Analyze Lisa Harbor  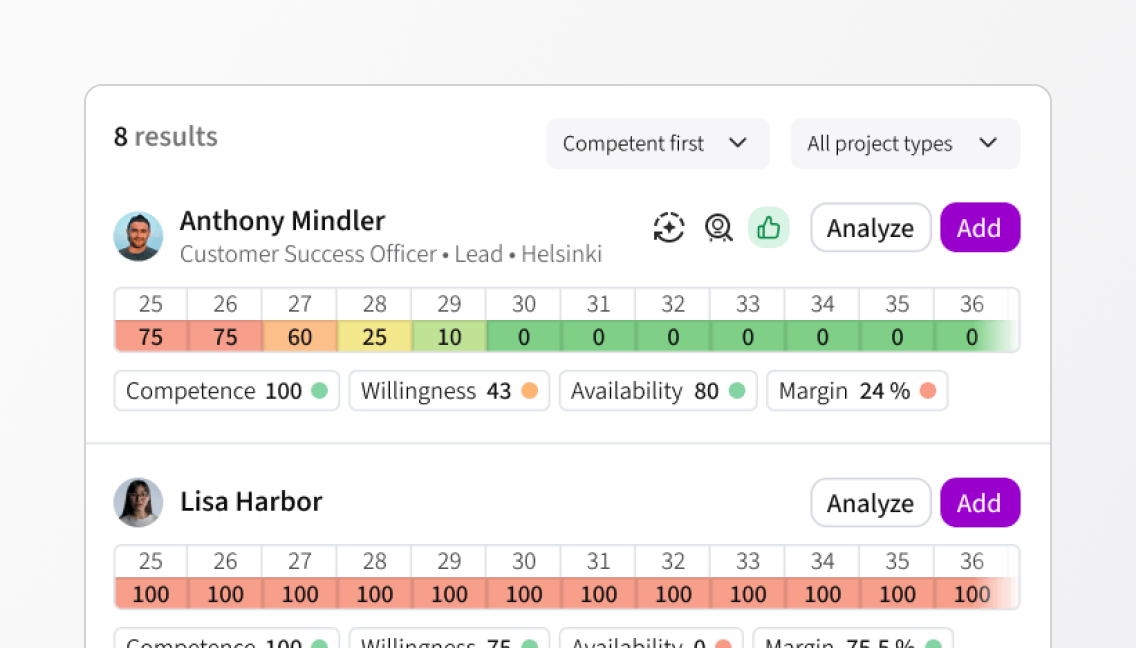(870, 502)
